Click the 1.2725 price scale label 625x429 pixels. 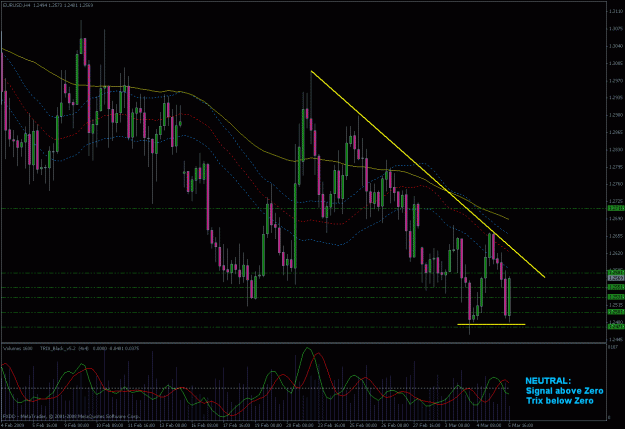616,201
